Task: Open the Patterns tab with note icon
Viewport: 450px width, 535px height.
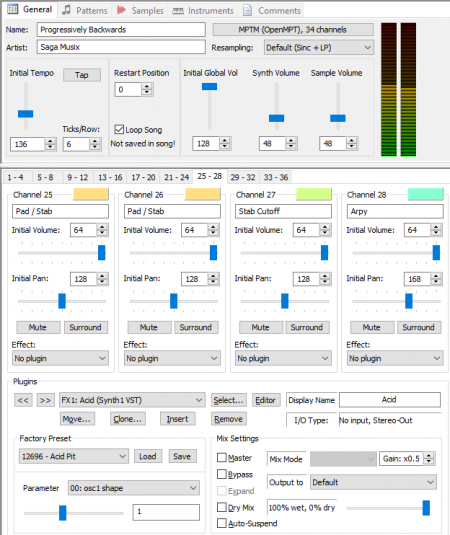Action: (66, 10)
